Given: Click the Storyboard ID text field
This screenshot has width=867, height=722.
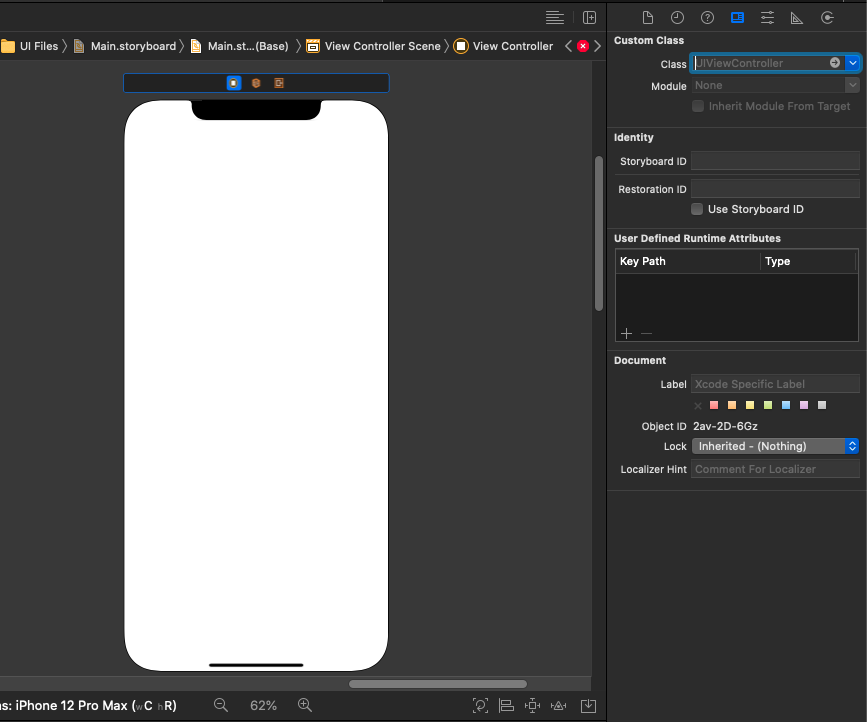Looking at the screenshot, I should point(775,161).
